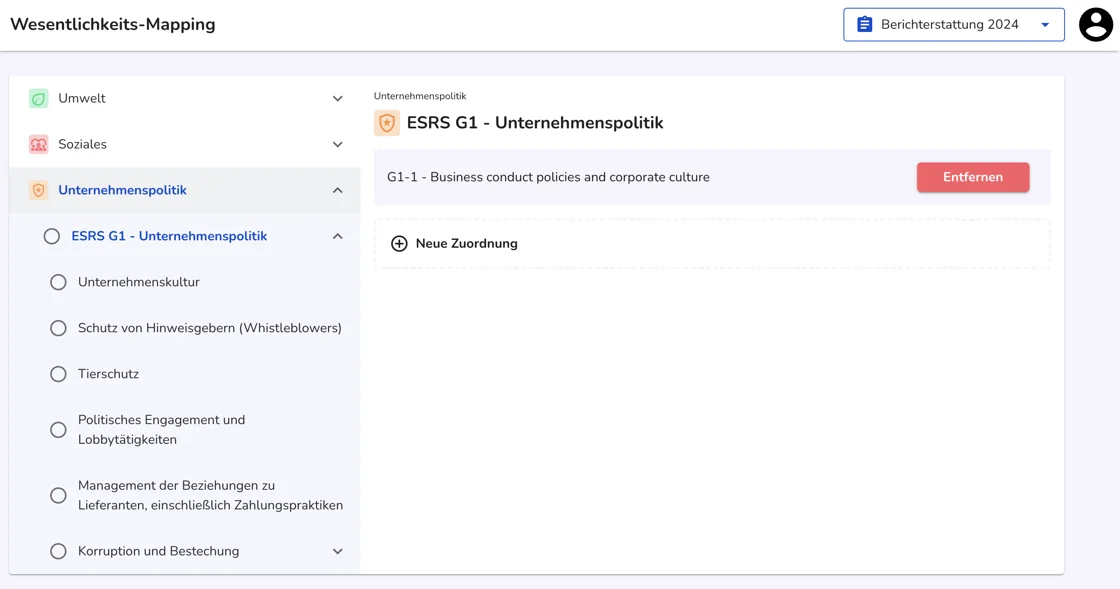This screenshot has height=589, width=1120.
Task: Open Management der Beziehungen zu Lieferanten item
Action: tap(210, 495)
